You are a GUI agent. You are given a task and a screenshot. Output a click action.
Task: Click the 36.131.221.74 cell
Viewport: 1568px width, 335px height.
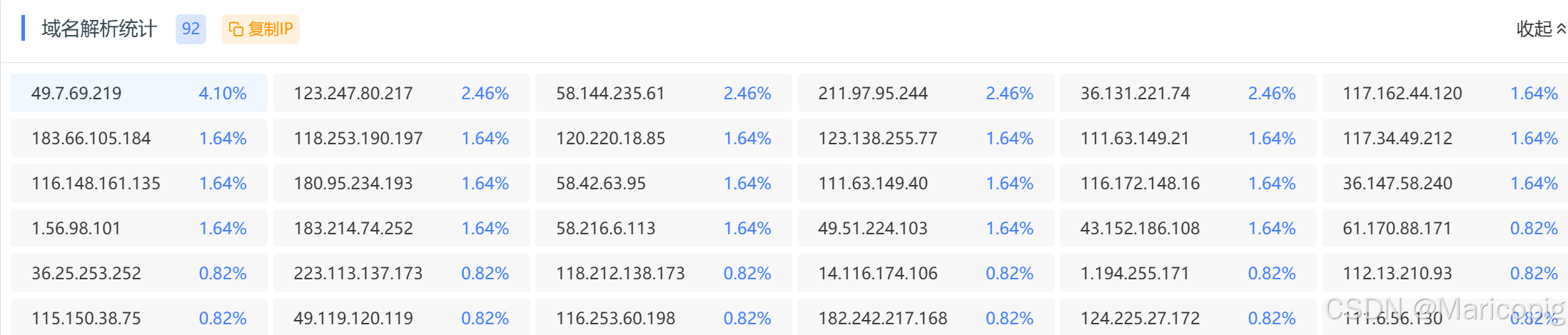click(x=1188, y=93)
